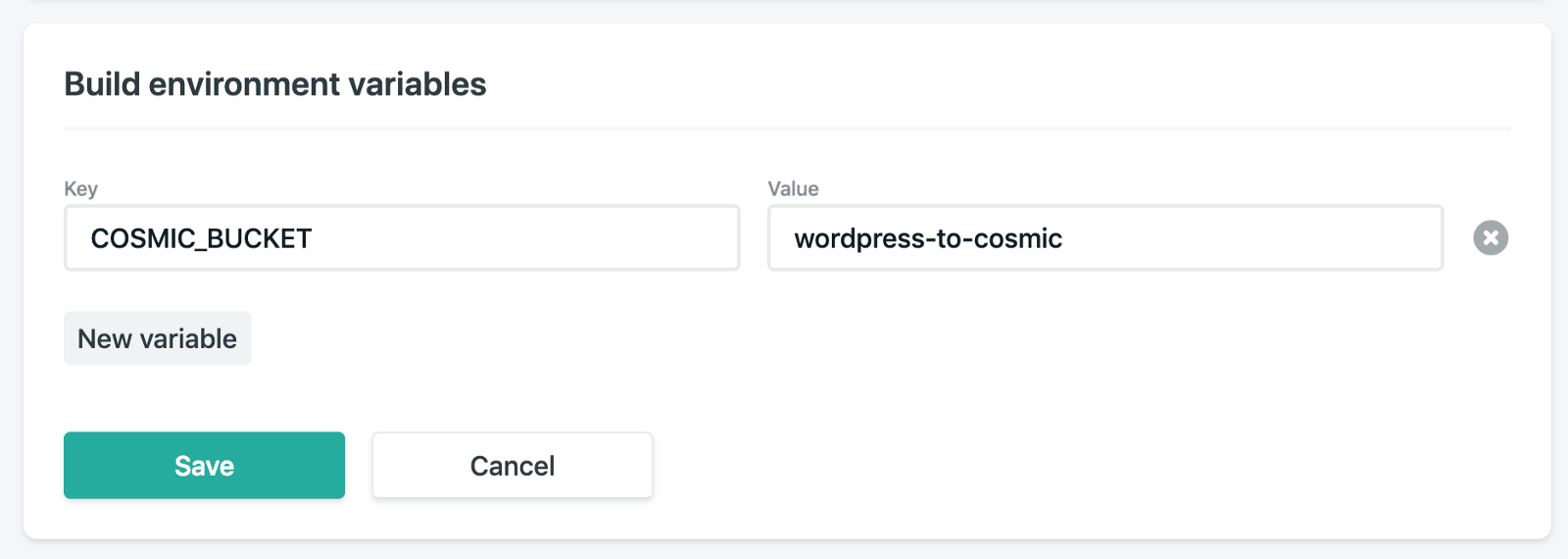The width and height of the screenshot is (1568, 559).
Task: Click the wordpress-to-cosmic value field
Action: click(x=1104, y=237)
